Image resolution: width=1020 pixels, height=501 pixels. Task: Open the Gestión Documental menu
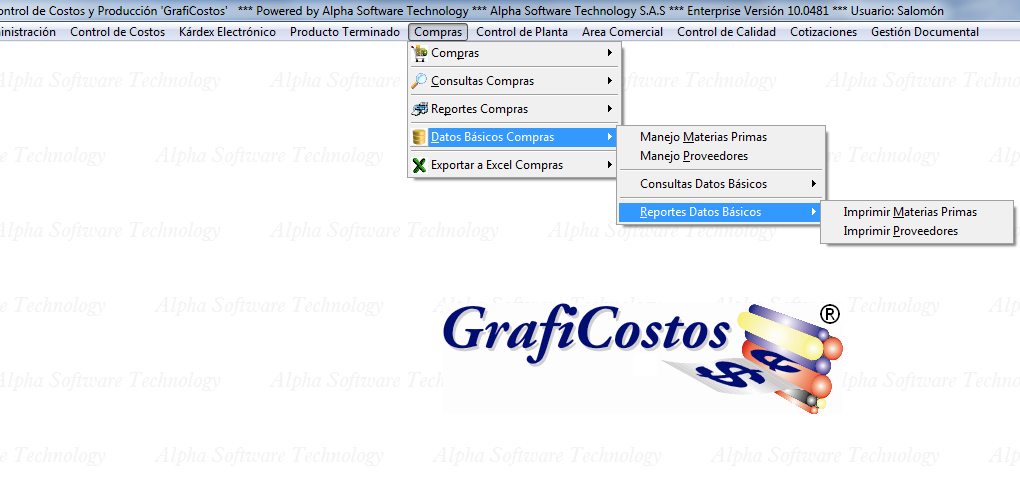924,32
